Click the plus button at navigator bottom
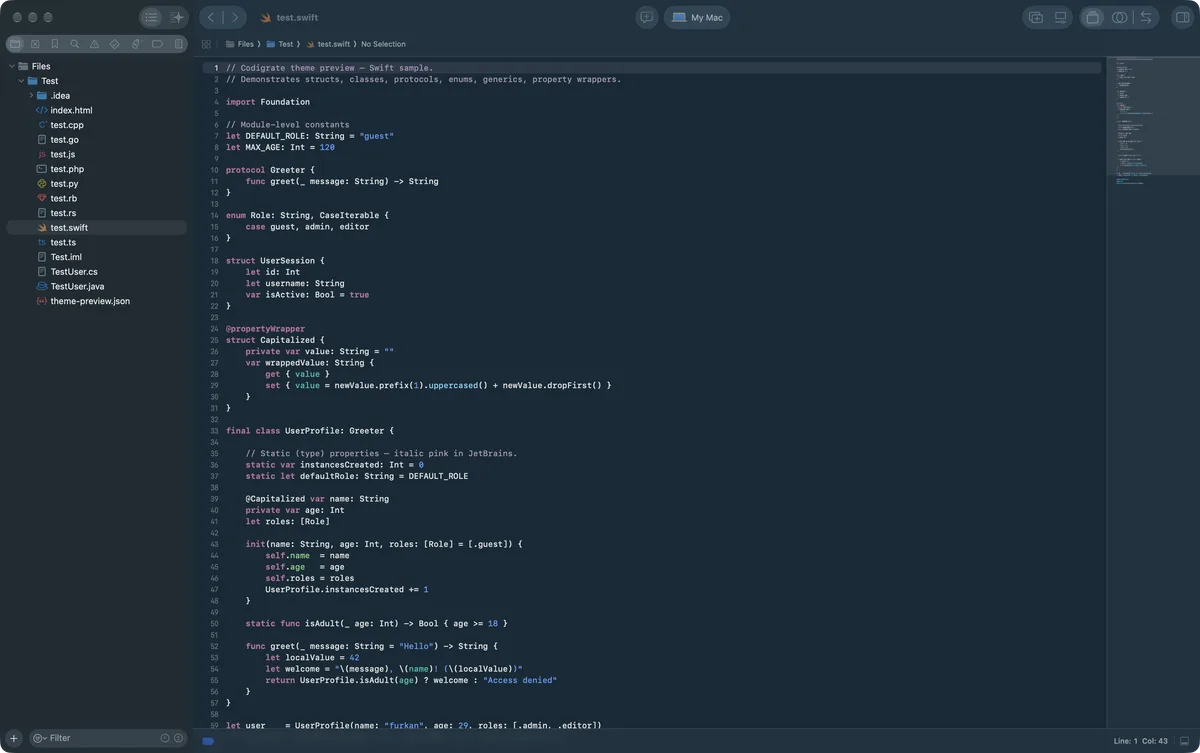Viewport: 1200px width, 753px height. pos(14,738)
